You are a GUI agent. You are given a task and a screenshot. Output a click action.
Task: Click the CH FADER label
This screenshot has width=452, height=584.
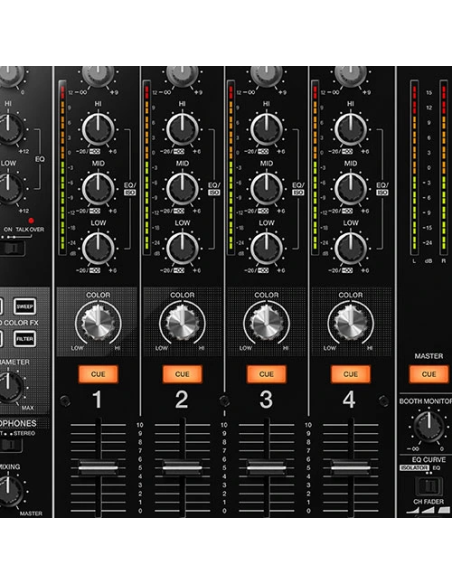(428, 502)
